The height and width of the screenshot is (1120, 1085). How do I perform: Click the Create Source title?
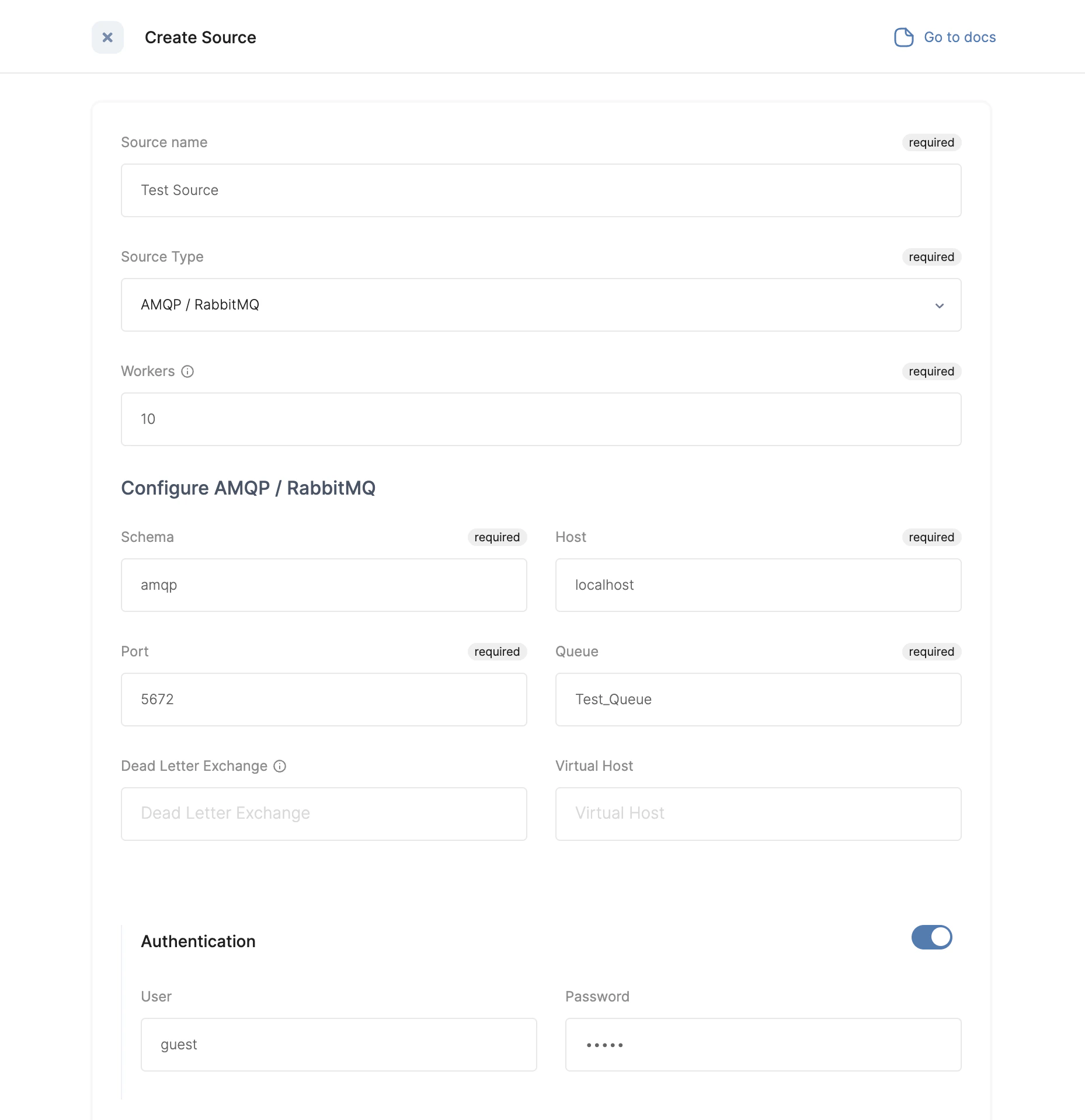(x=201, y=37)
